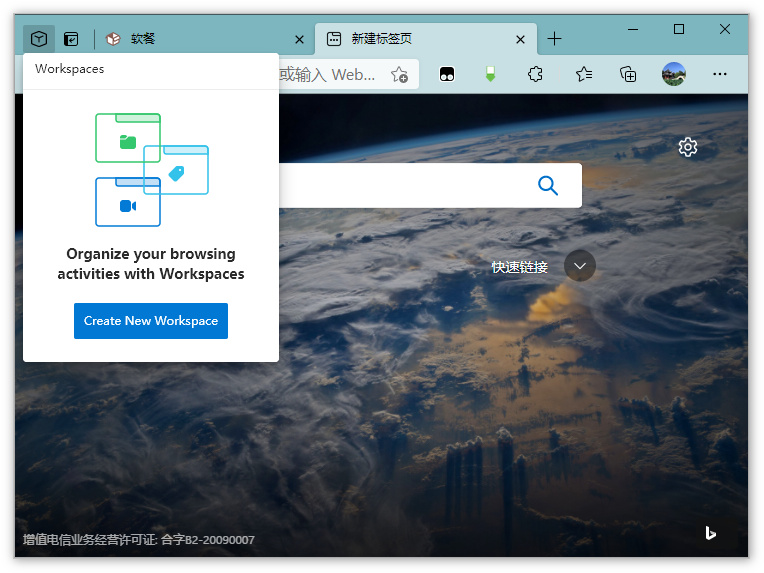Open the Collections icon

coord(628,74)
